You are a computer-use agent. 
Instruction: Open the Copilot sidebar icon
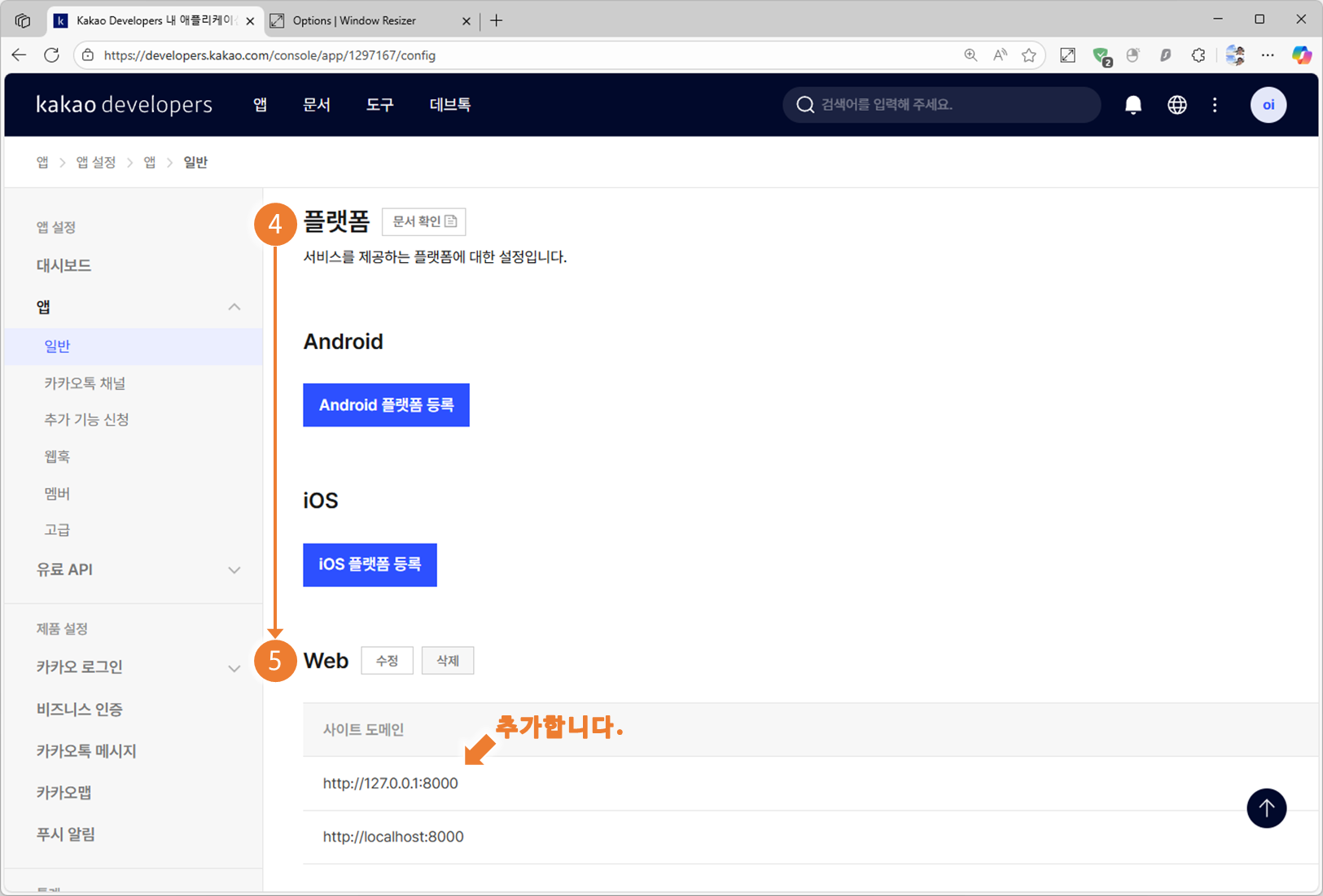pos(1302,55)
